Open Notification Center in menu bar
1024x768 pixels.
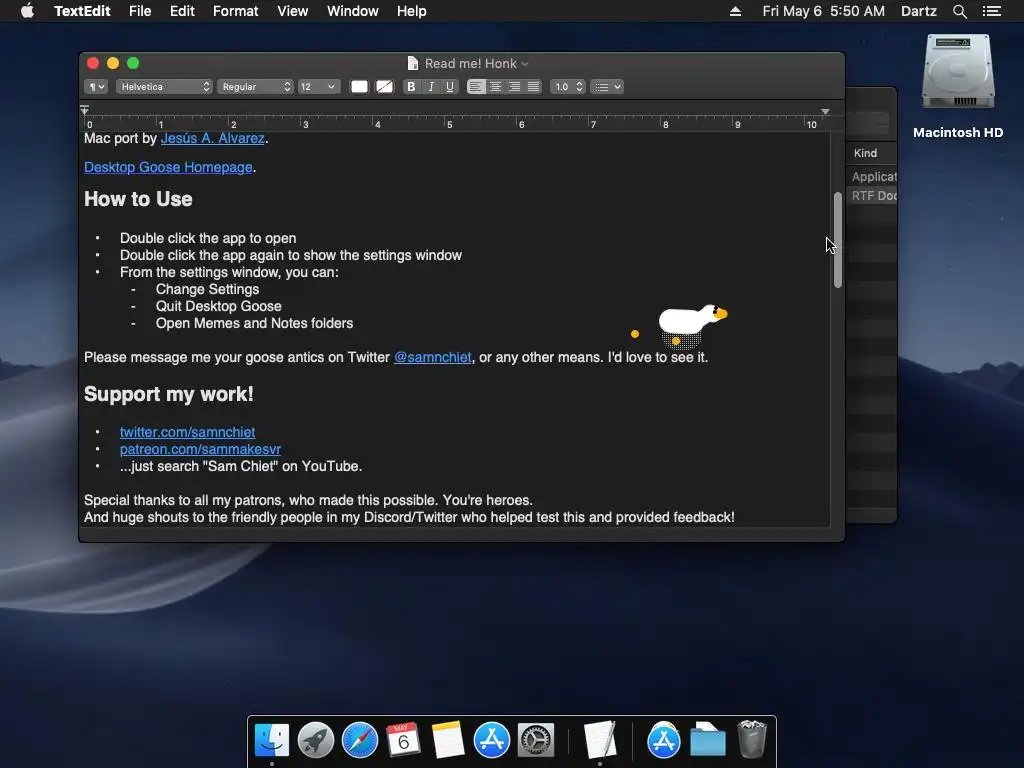(x=992, y=11)
